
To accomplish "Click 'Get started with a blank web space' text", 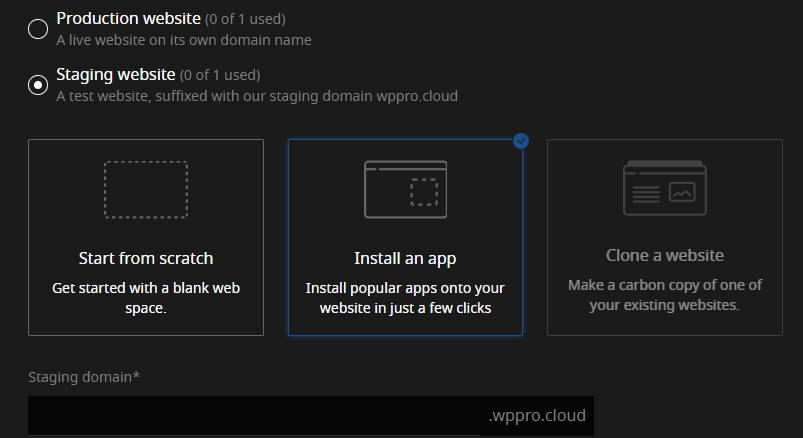I will click(x=146, y=298).
